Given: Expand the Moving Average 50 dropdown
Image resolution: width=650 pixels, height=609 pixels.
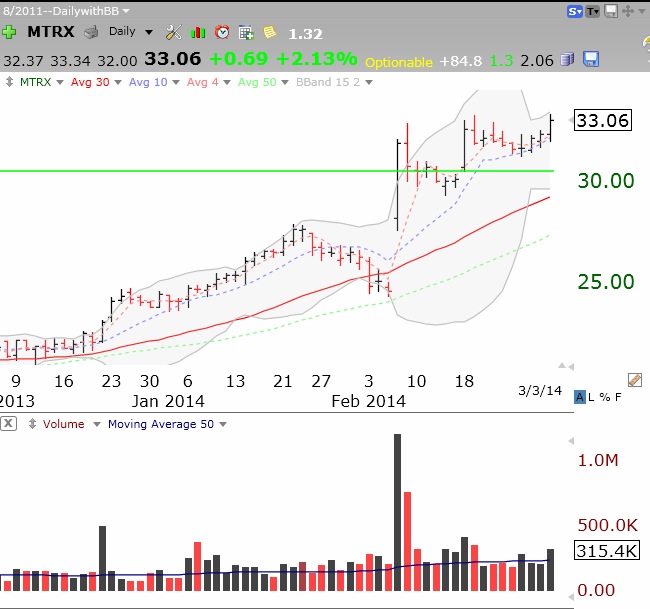Looking at the screenshot, I should click(x=223, y=424).
